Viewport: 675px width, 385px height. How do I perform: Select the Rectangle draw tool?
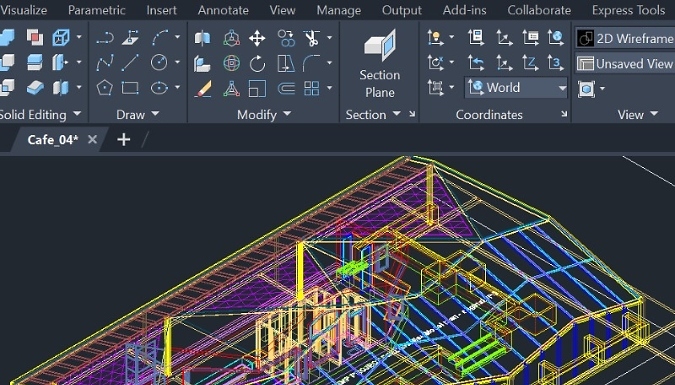pyautogui.click(x=130, y=88)
